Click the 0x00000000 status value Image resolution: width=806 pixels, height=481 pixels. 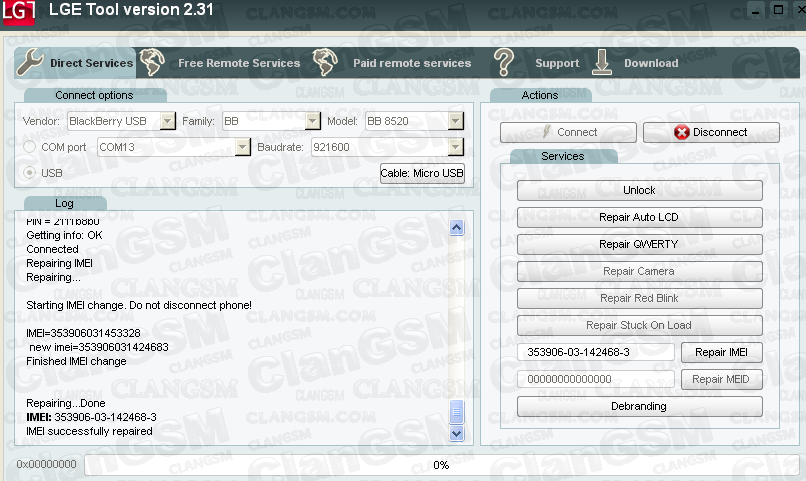(46, 465)
